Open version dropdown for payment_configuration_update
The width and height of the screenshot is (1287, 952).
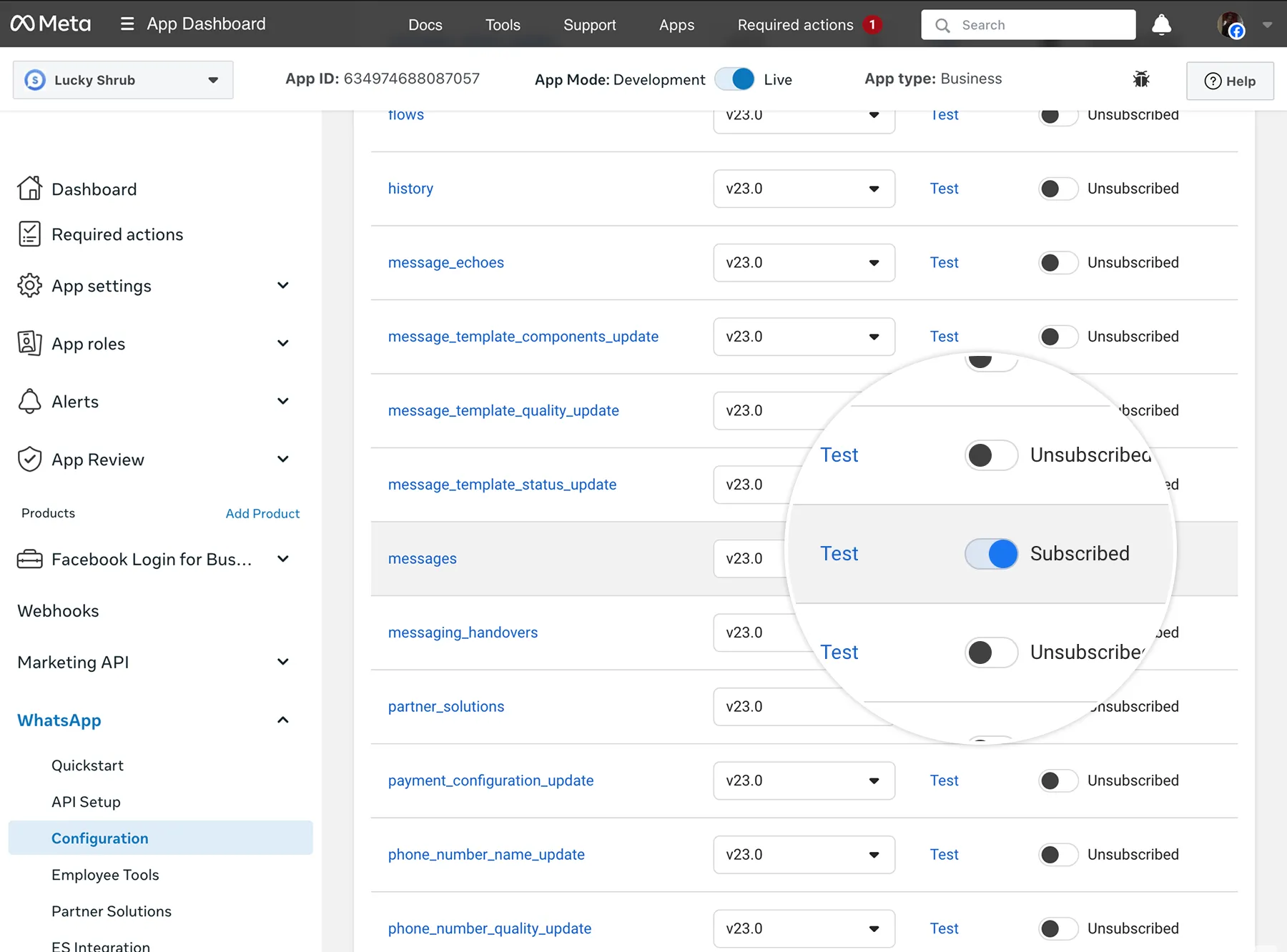coord(804,780)
